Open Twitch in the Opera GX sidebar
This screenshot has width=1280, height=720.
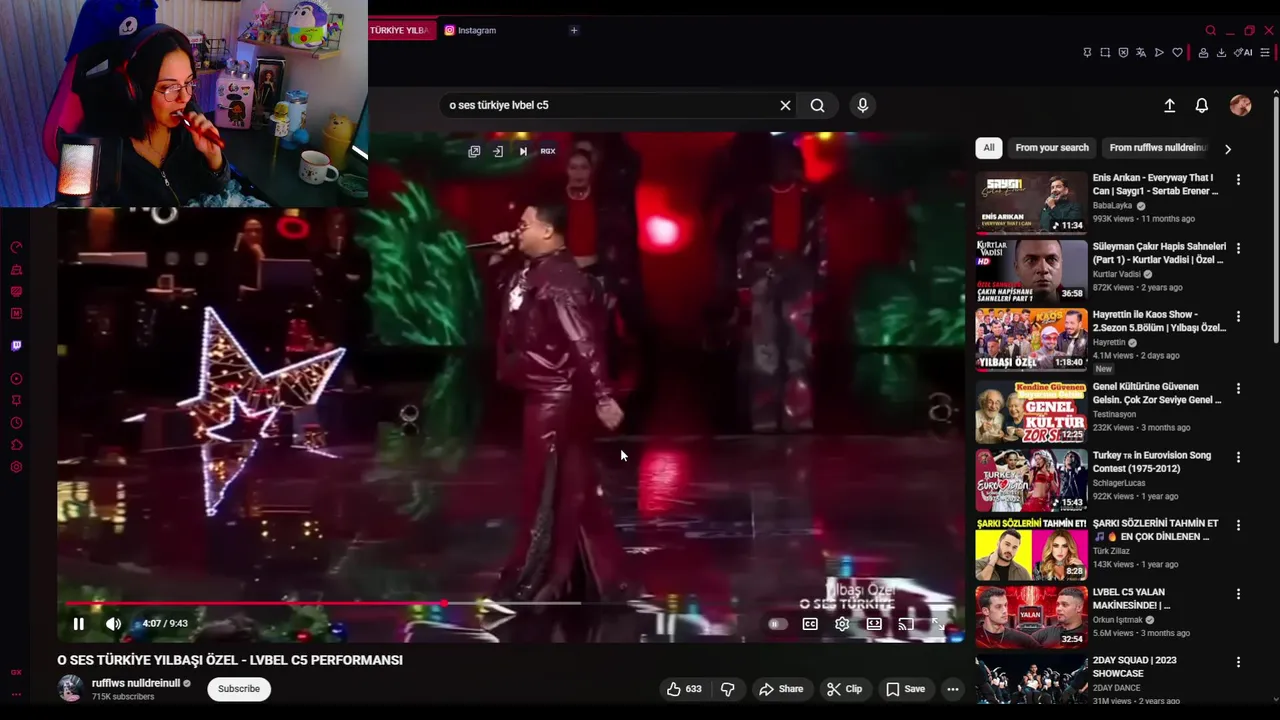16,346
